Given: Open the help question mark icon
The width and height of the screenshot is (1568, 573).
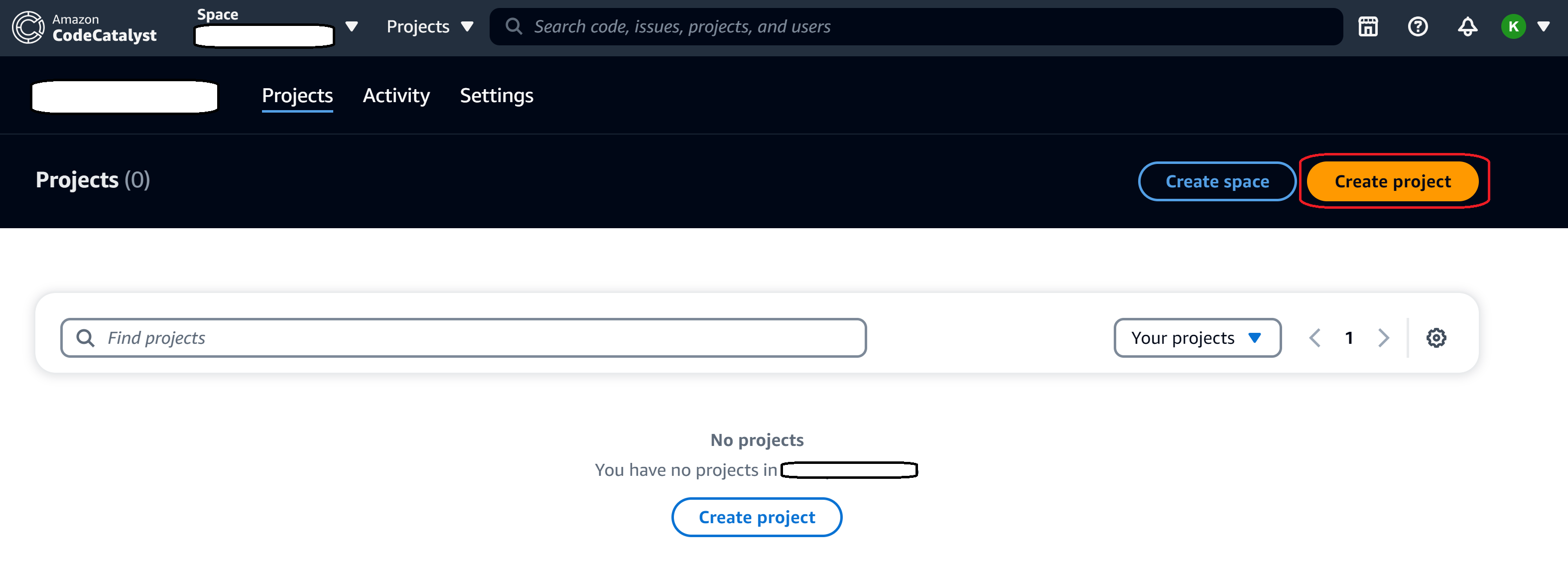Looking at the screenshot, I should 1418,27.
